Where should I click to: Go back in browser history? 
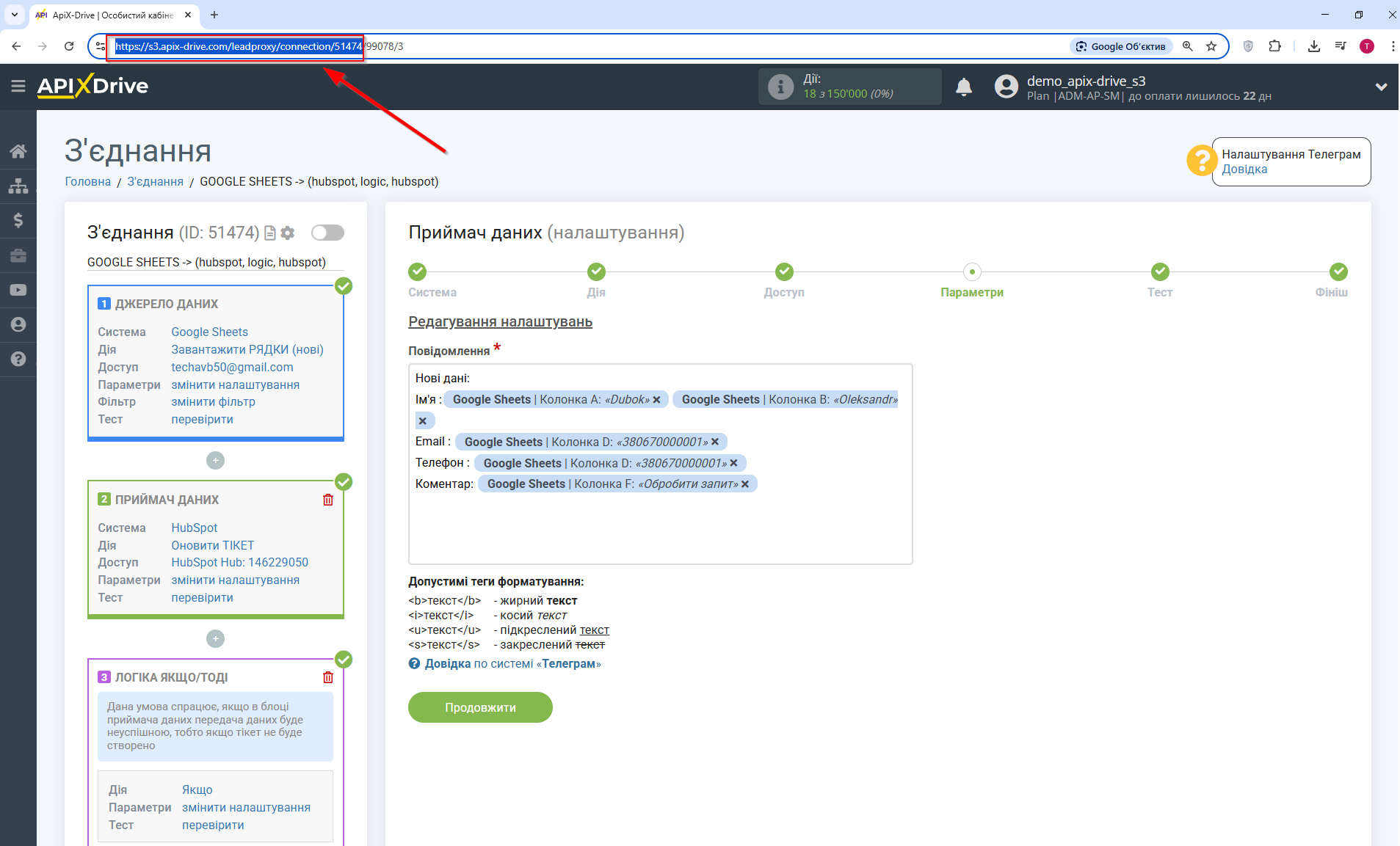16,46
